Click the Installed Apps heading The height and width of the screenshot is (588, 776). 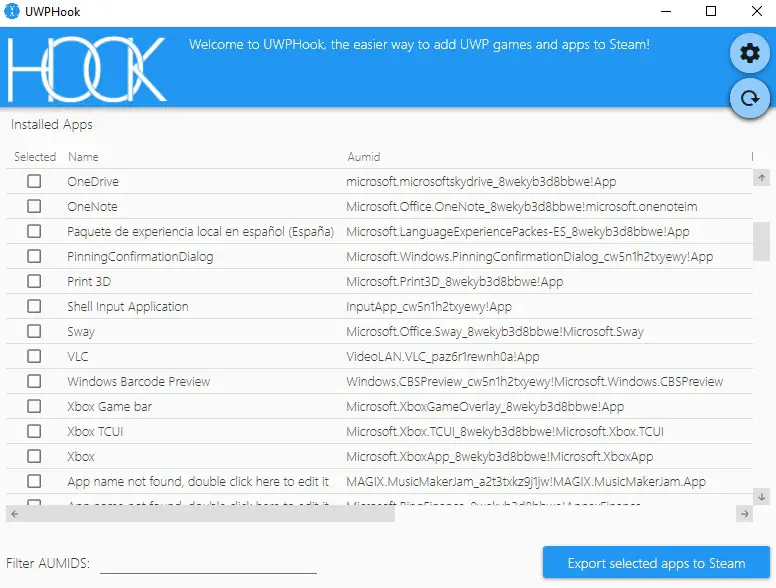pos(51,124)
